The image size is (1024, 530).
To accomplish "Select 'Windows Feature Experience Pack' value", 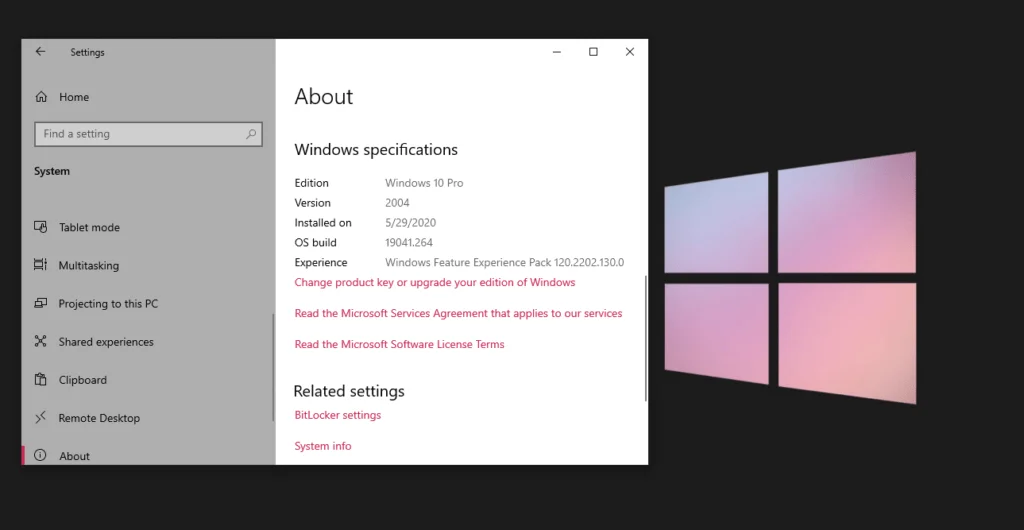I will 504,262.
